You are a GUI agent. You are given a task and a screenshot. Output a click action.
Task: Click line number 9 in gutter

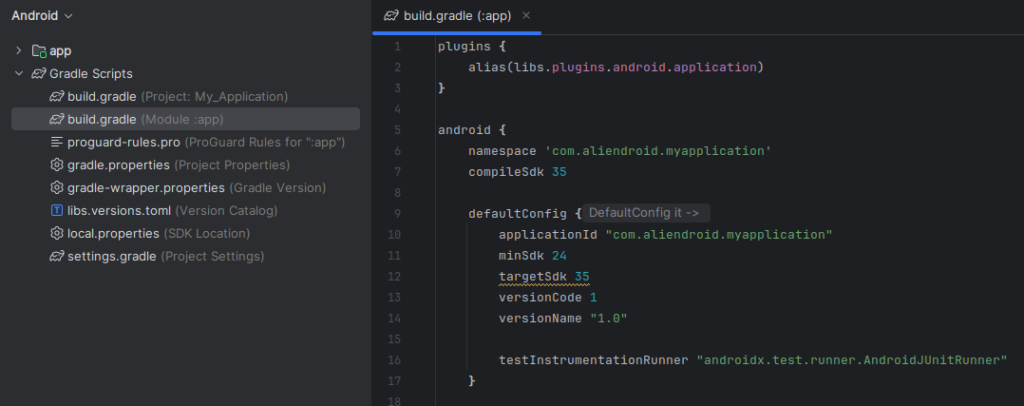pos(397,214)
